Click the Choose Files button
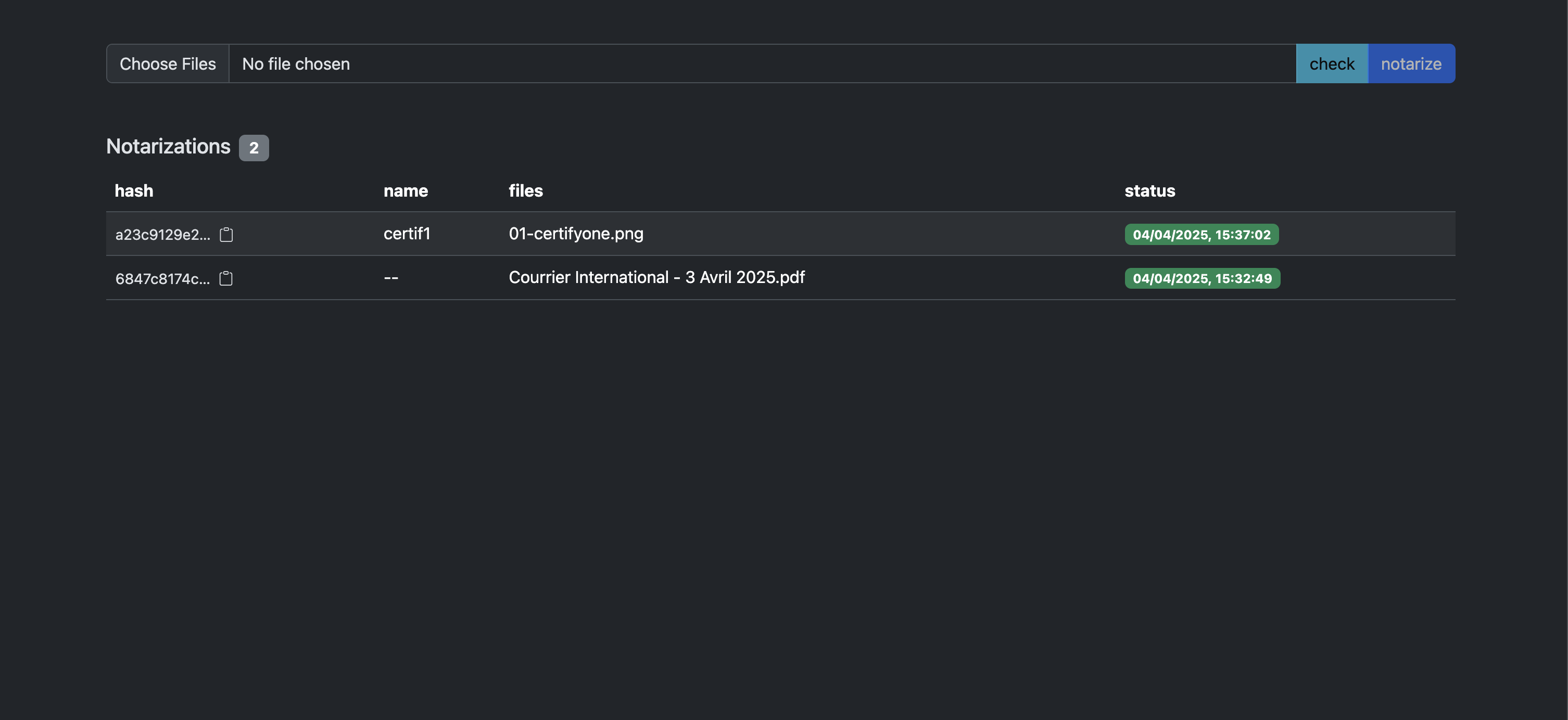This screenshot has height=720, width=1568. pyautogui.click(x=168, y=64)
